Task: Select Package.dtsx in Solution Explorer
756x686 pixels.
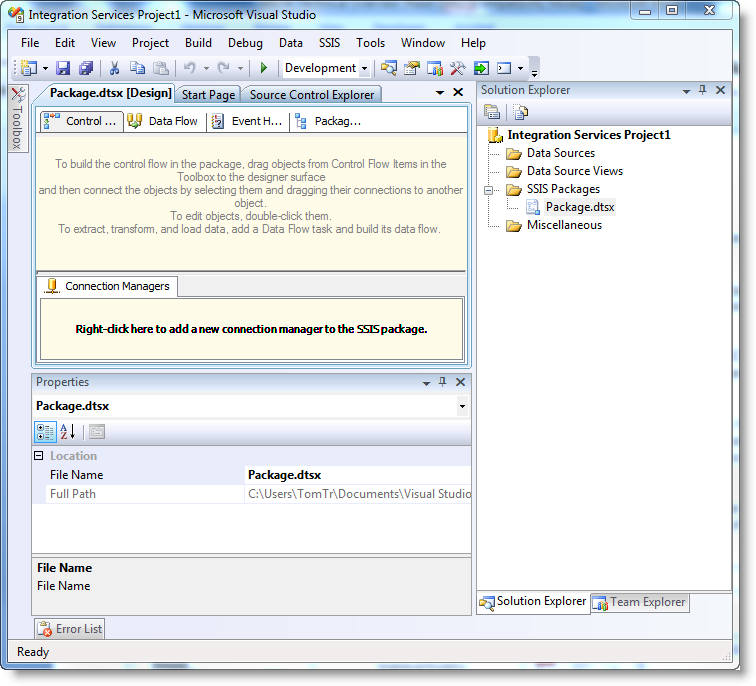Action: click(580, 207)
